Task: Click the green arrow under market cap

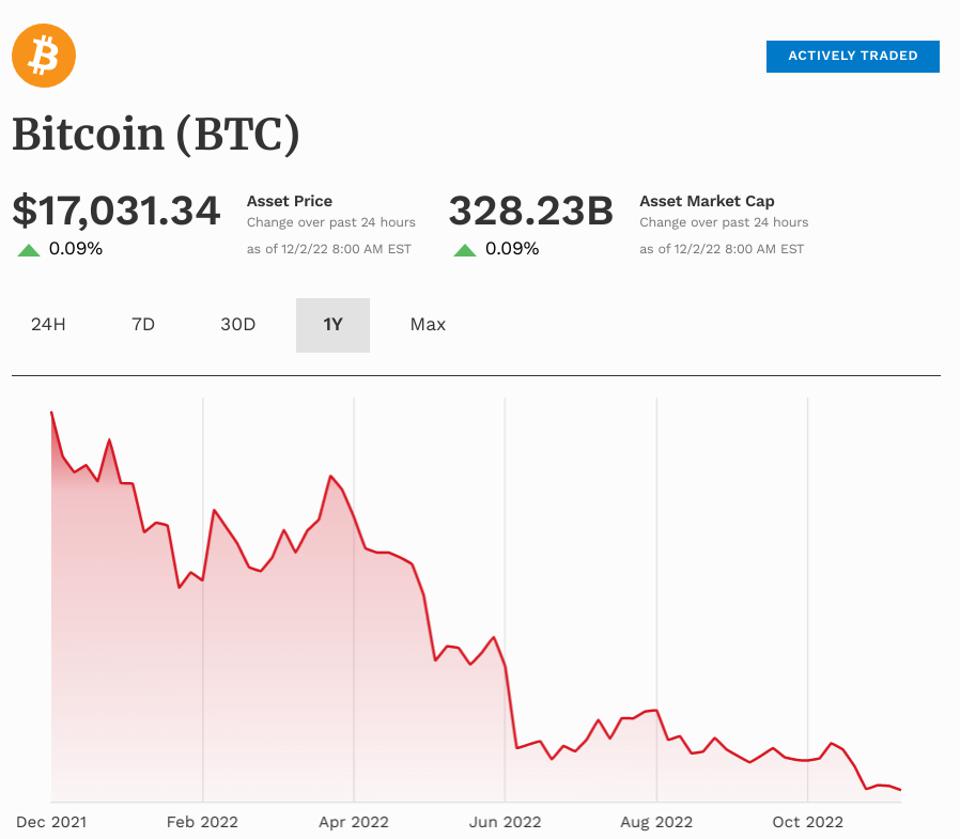Action: coord(465,250)
